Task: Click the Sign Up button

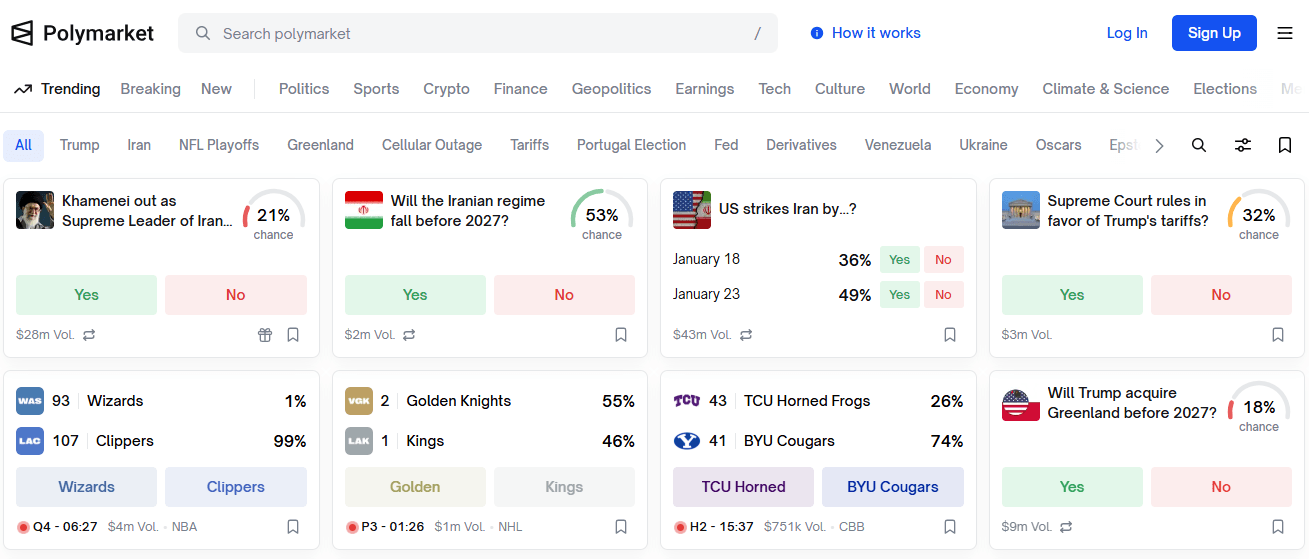Action: (1214, 33)
